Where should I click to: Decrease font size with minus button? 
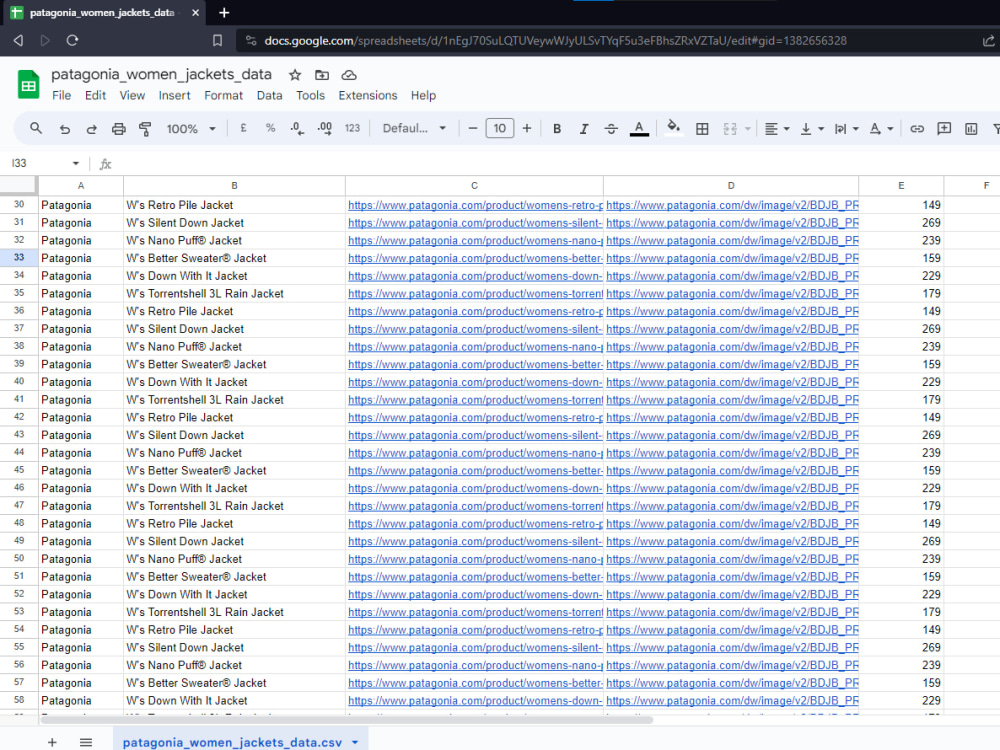click(x=473, y=128)
